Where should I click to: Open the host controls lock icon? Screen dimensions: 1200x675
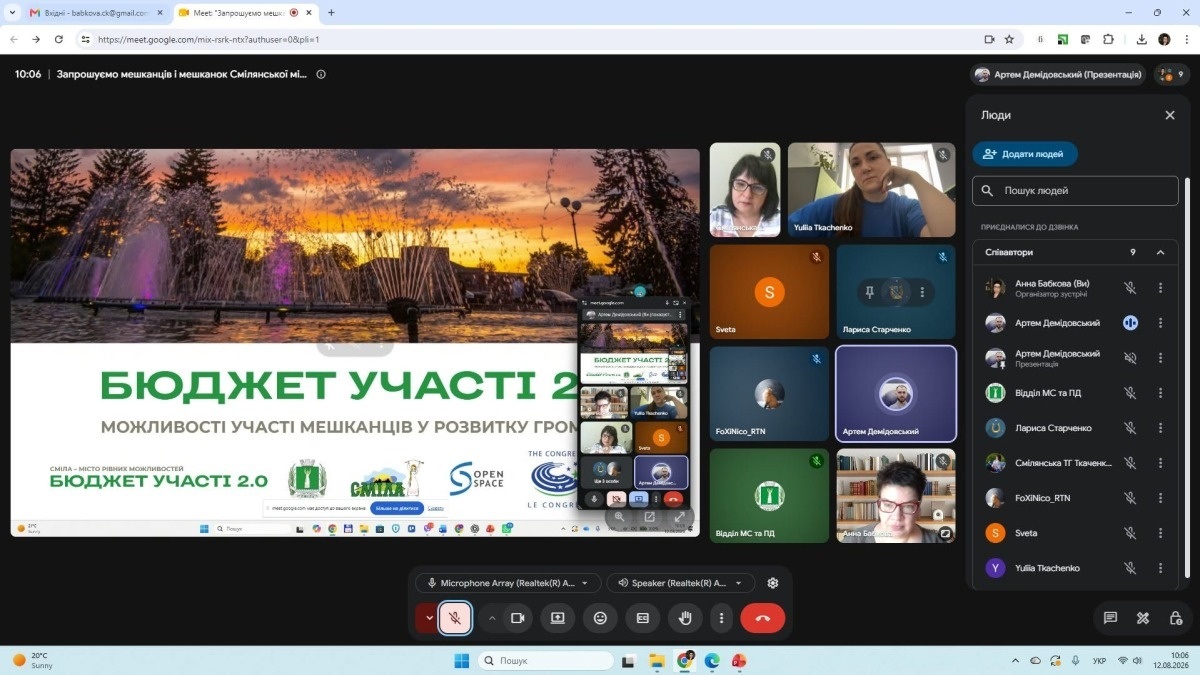1176,618
